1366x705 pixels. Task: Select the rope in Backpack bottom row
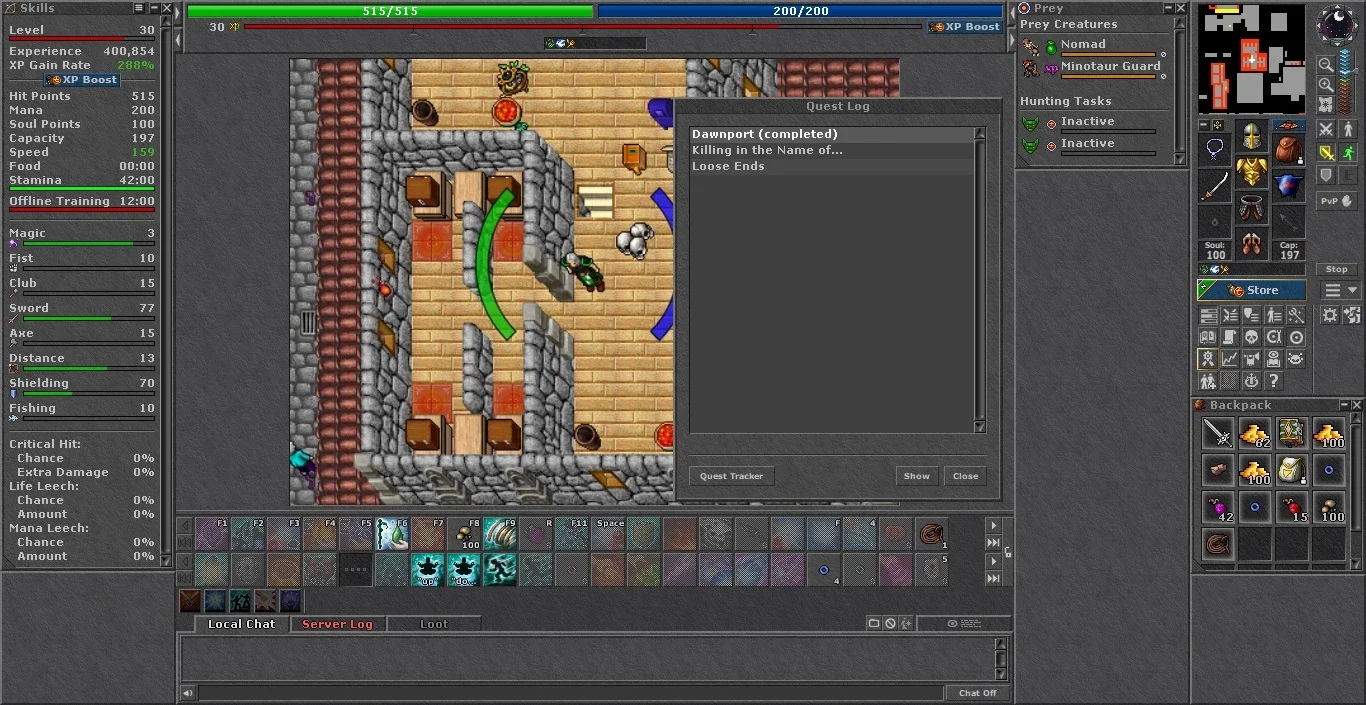(x=1217, y=544)
